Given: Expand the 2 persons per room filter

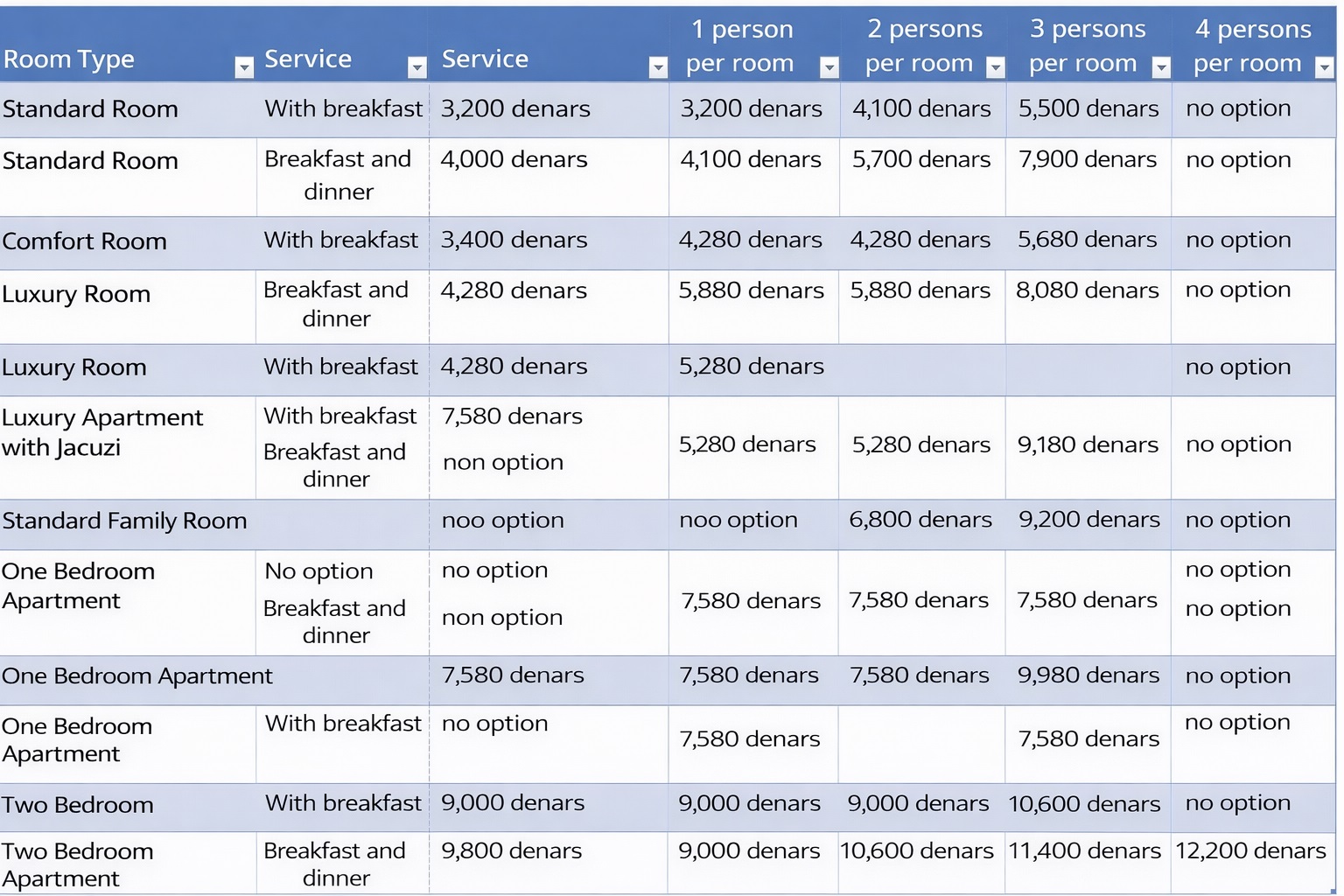Looking at the screenshot, I should [995, 67].
